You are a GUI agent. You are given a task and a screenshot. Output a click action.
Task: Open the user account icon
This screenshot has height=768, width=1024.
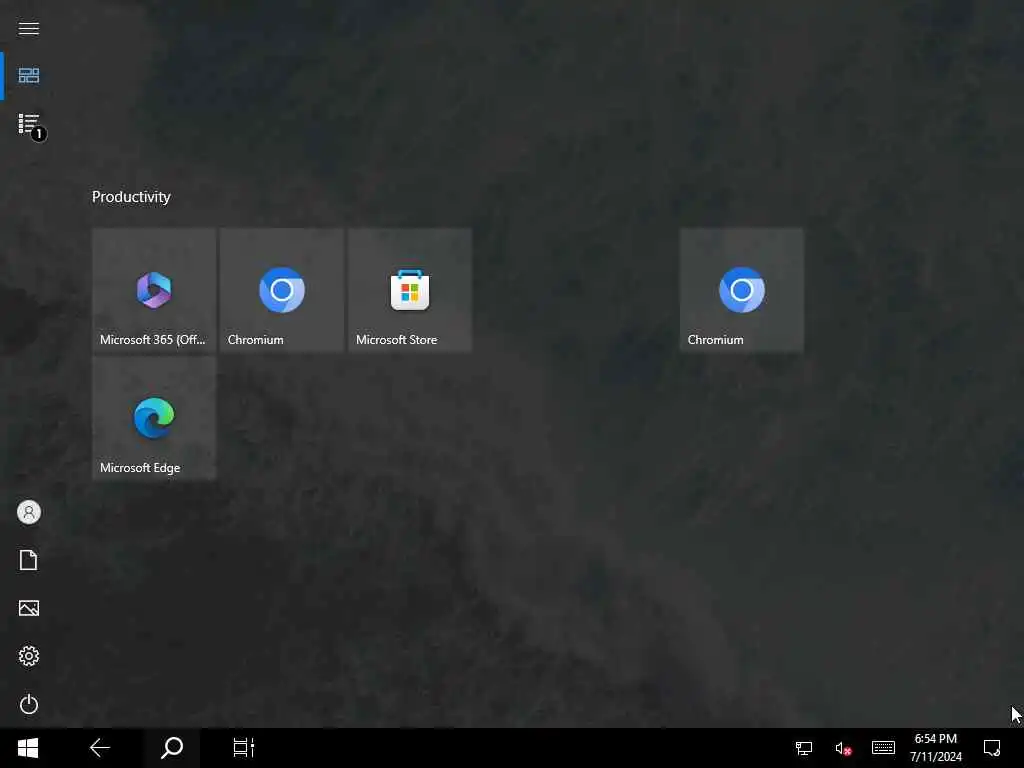point(29,512)
